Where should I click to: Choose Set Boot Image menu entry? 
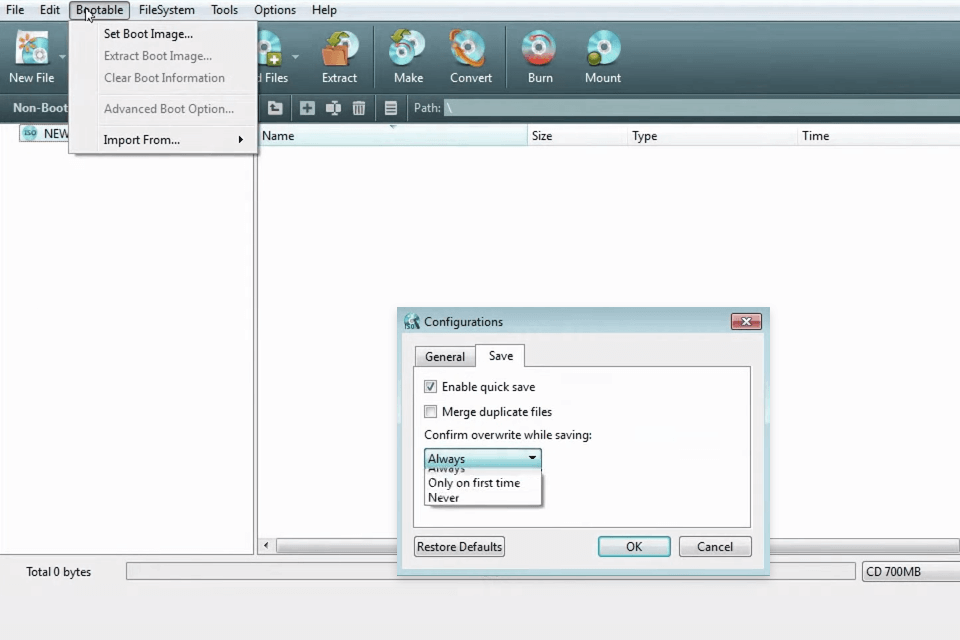(148, 34)
